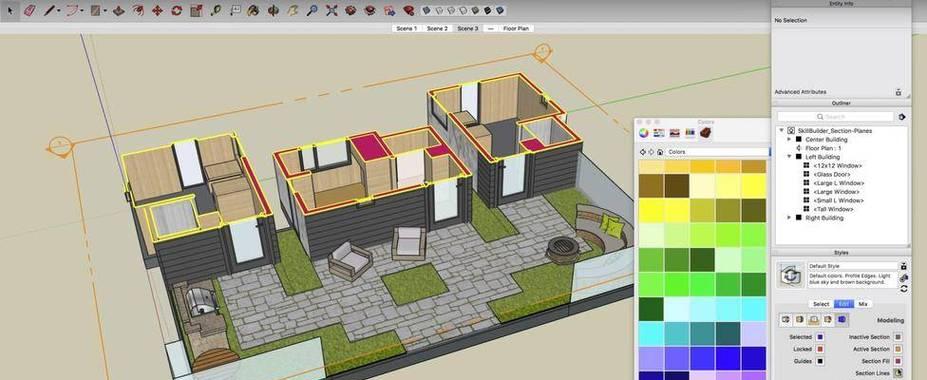Screen dimensions: 927x380
Task: Select the Offset tool
Action: coord(138,11)
